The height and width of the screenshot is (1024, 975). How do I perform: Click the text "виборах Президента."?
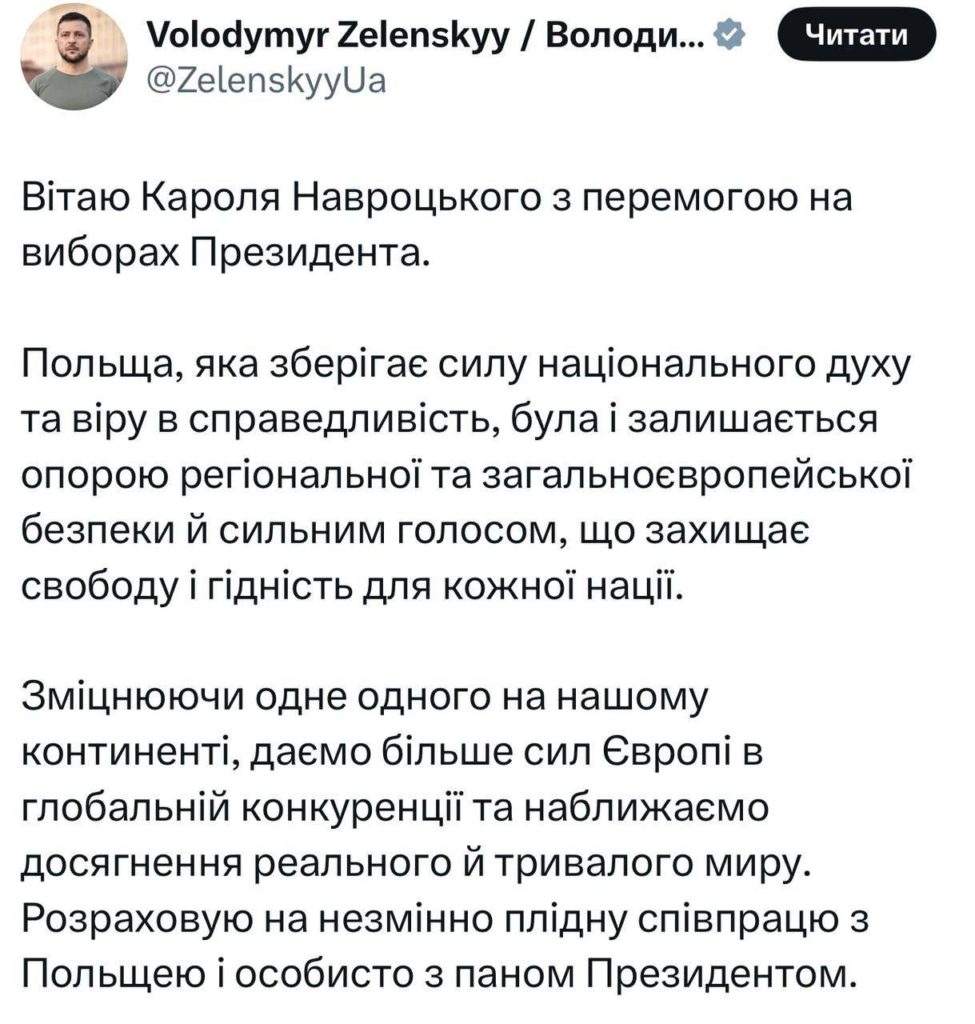(x=227, y=254)
